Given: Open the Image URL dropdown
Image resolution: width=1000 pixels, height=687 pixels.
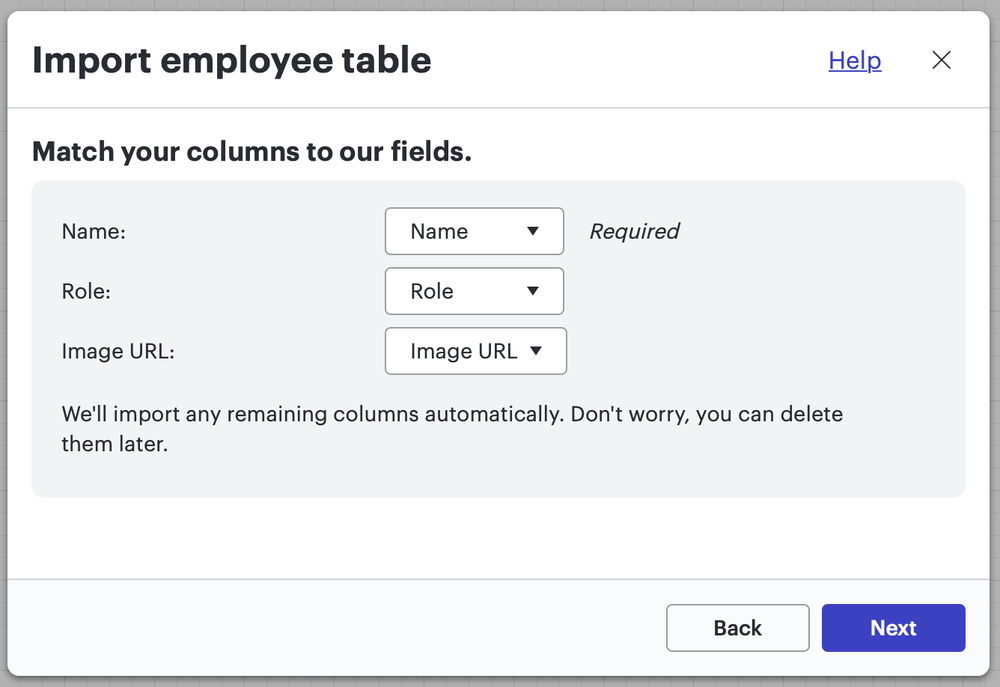Looking at the screenshot, I should point(475,351).
